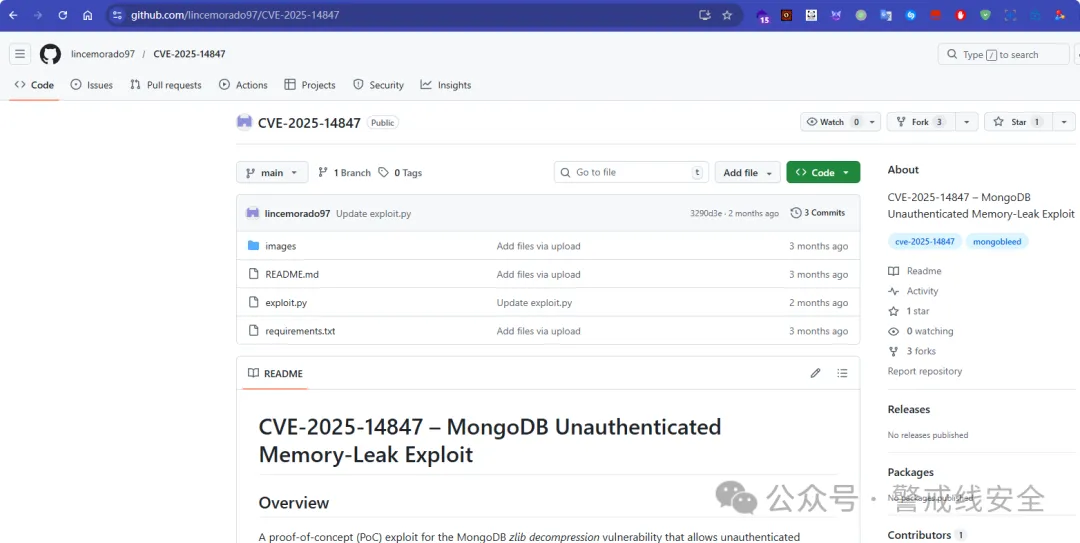Open the Contributors heading link
1080x543 pixels.
pos(919,535)
